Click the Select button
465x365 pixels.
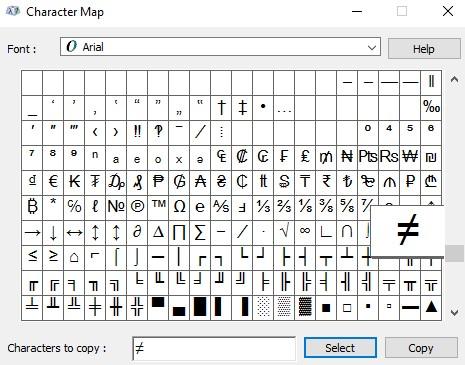(340, 348)
